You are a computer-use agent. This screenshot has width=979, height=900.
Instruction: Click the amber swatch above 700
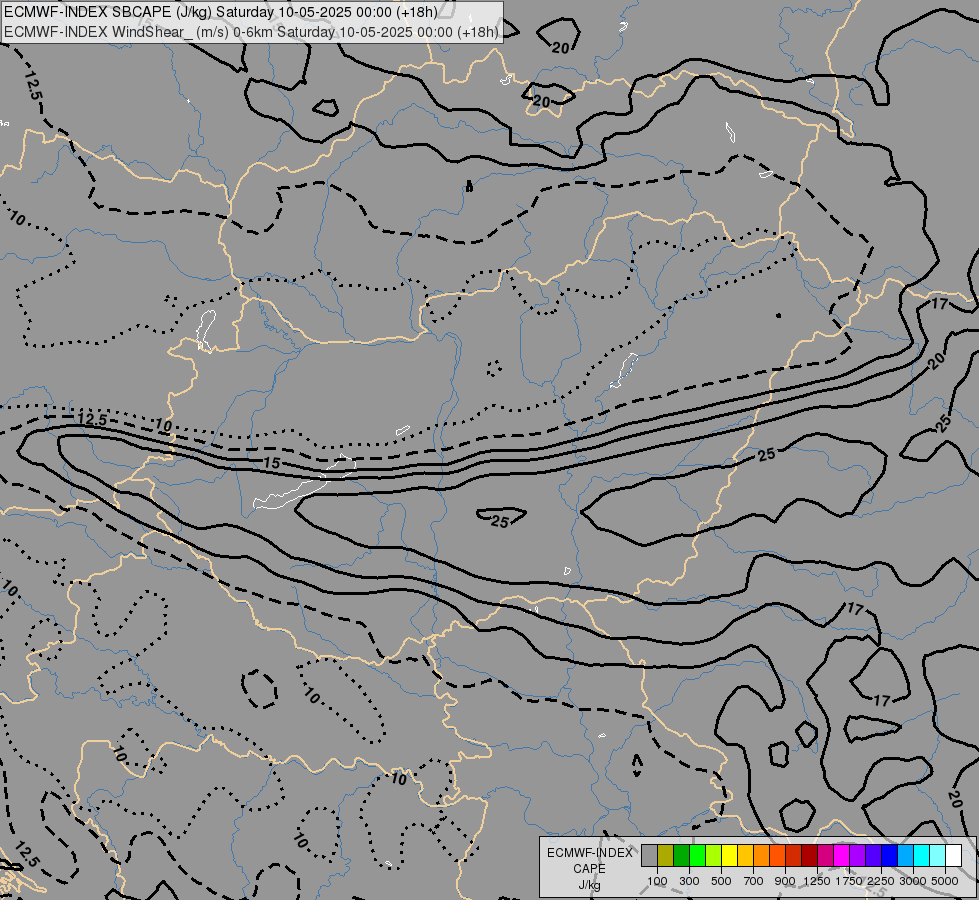click(x=745, y=856)
